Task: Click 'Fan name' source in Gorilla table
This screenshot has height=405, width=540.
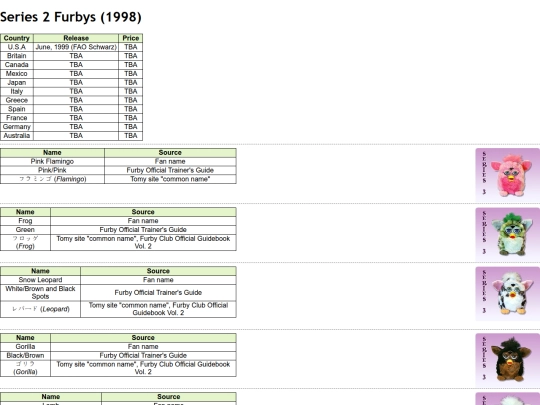Action: pyautogui.click(x=143, y=346)
